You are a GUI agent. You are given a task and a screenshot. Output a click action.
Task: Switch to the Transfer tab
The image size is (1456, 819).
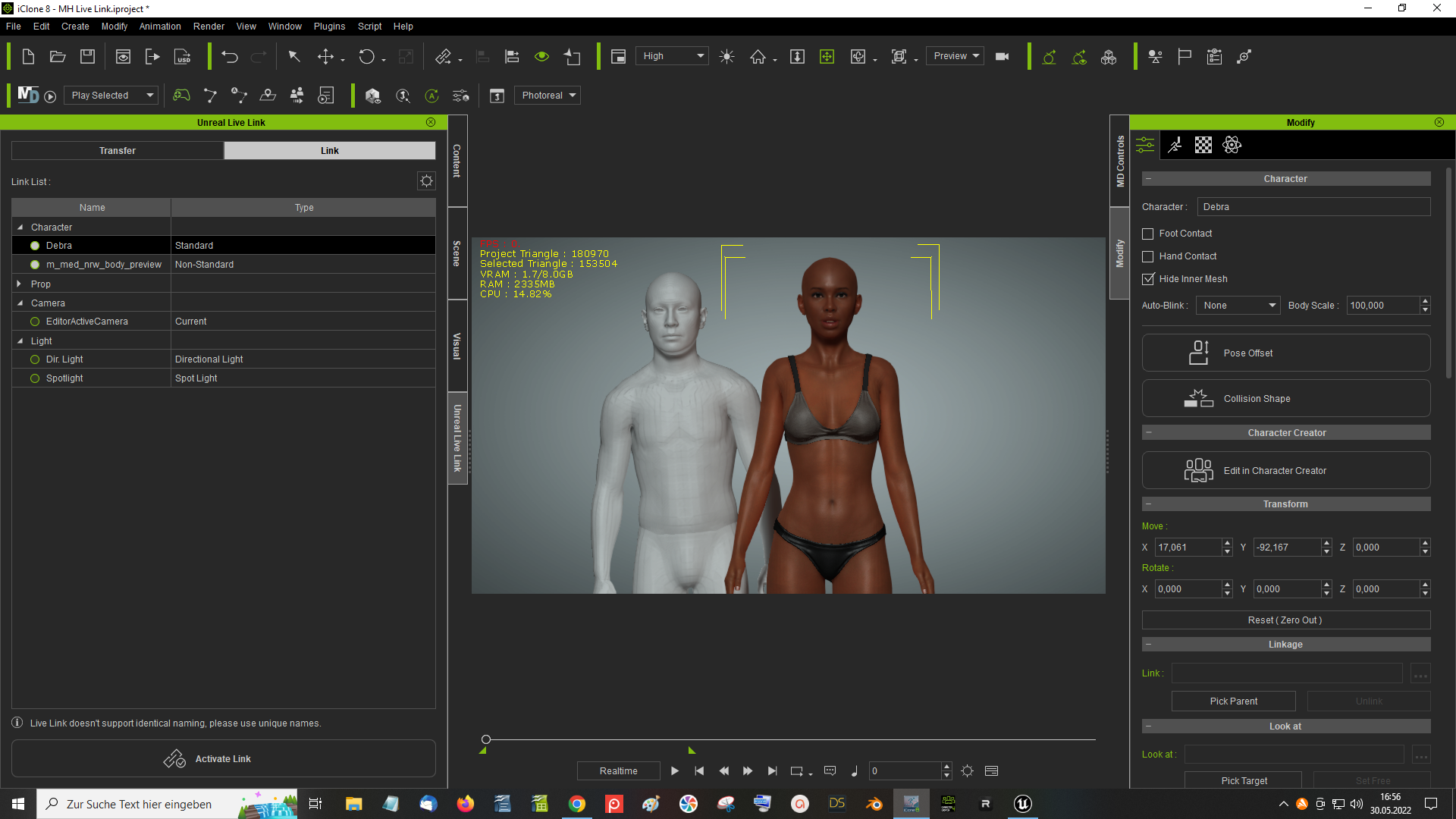coord(118,150)
